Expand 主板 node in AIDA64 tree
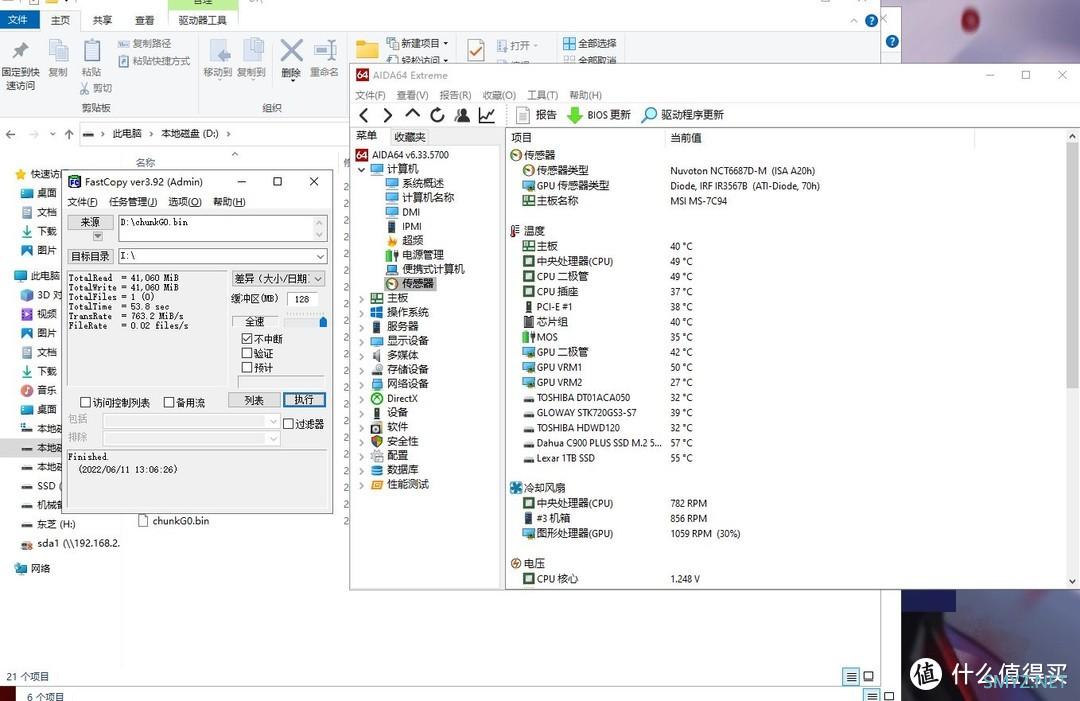 [x=362, y=298]
